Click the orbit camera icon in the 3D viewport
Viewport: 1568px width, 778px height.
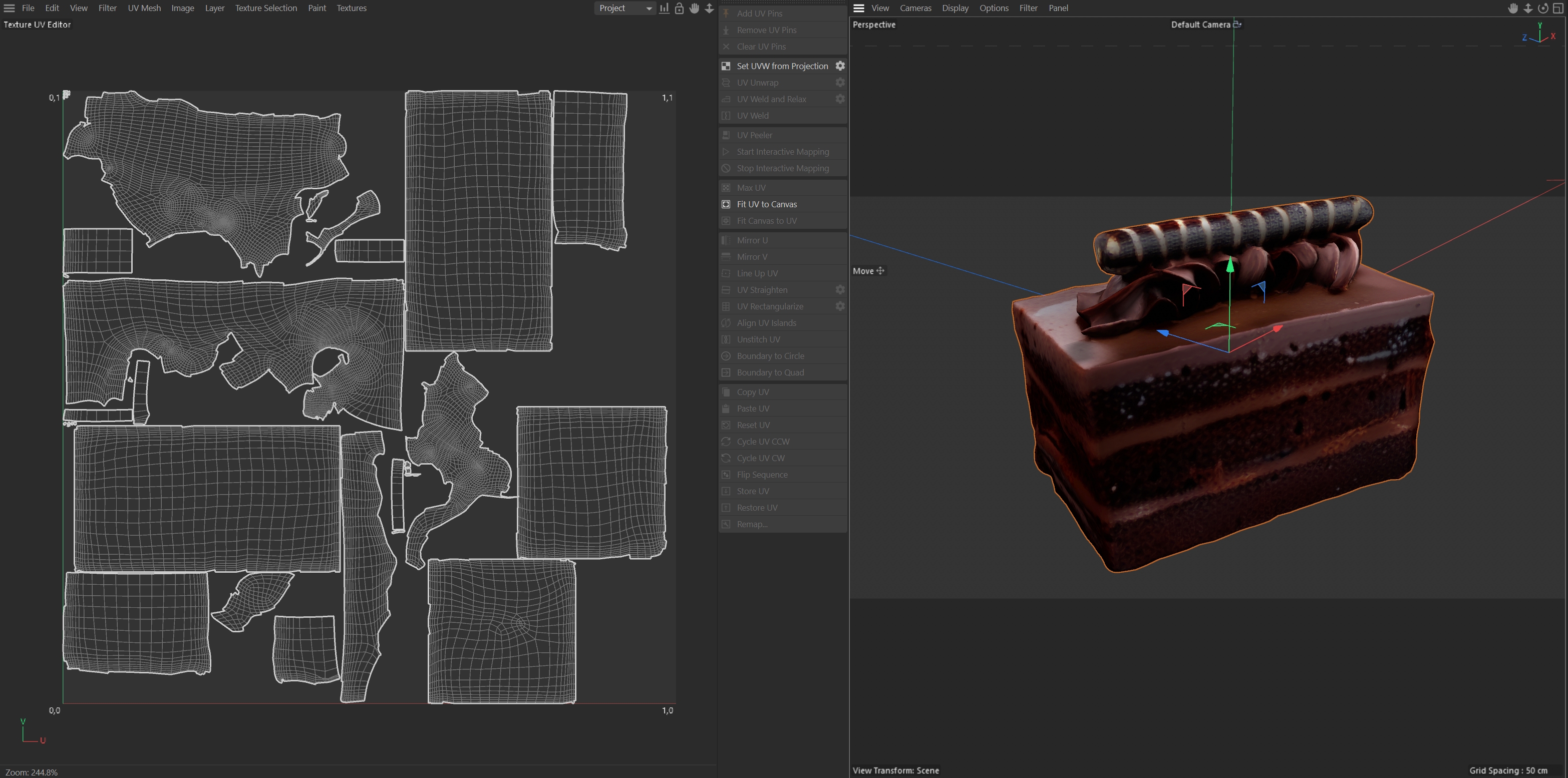pyautogui.click(x=1543, y=8)
